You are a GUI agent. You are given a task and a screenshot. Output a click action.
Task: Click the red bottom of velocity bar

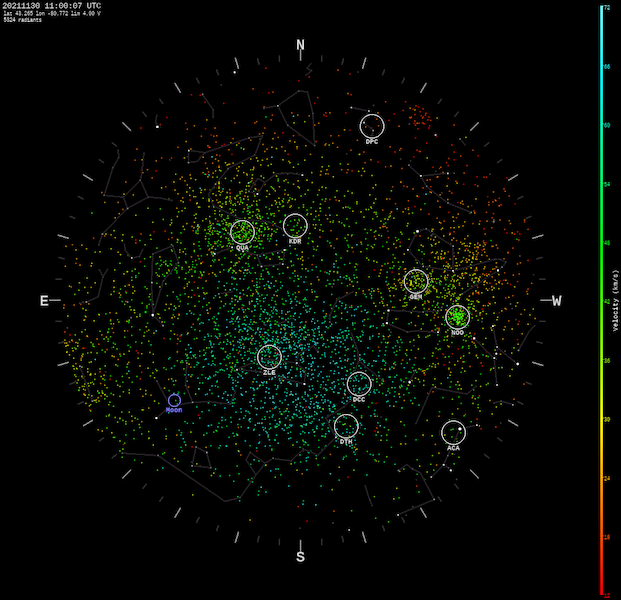pyautogui.click(x=601, y=590)
